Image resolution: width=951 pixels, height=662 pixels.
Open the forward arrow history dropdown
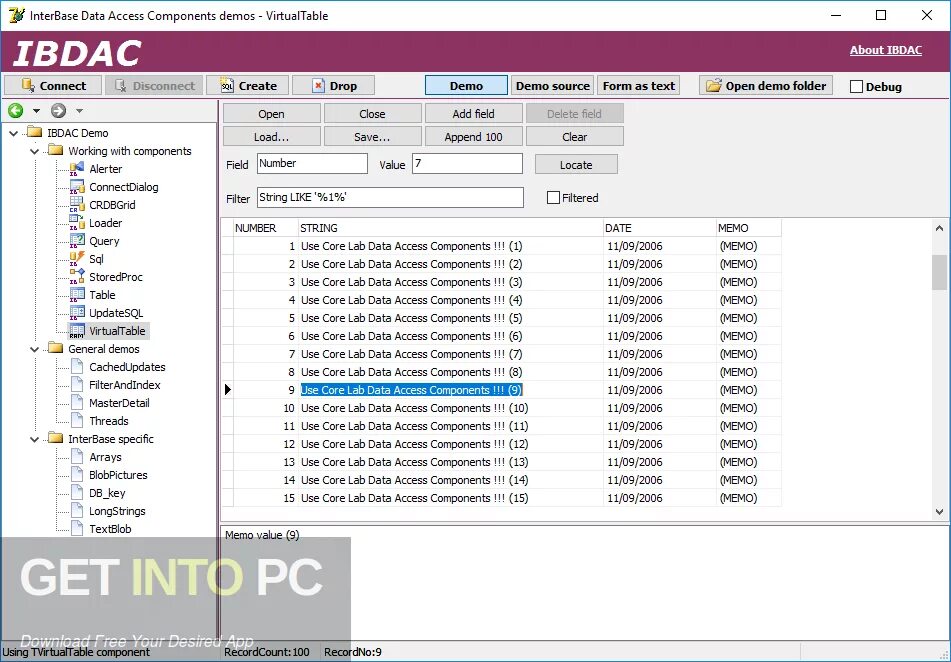79,111
